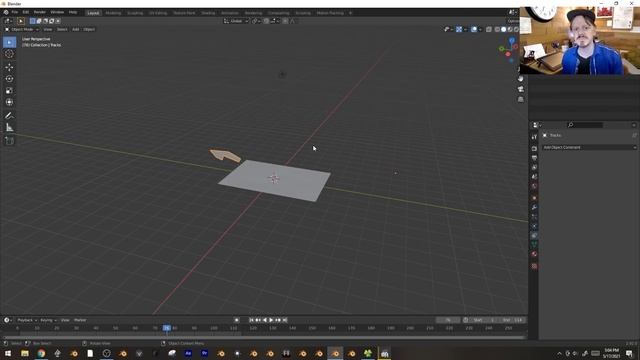Open the Tool properties tab
Image resolution: width=640 pixels, height=360 pixels.
click(x=534, y=137)
